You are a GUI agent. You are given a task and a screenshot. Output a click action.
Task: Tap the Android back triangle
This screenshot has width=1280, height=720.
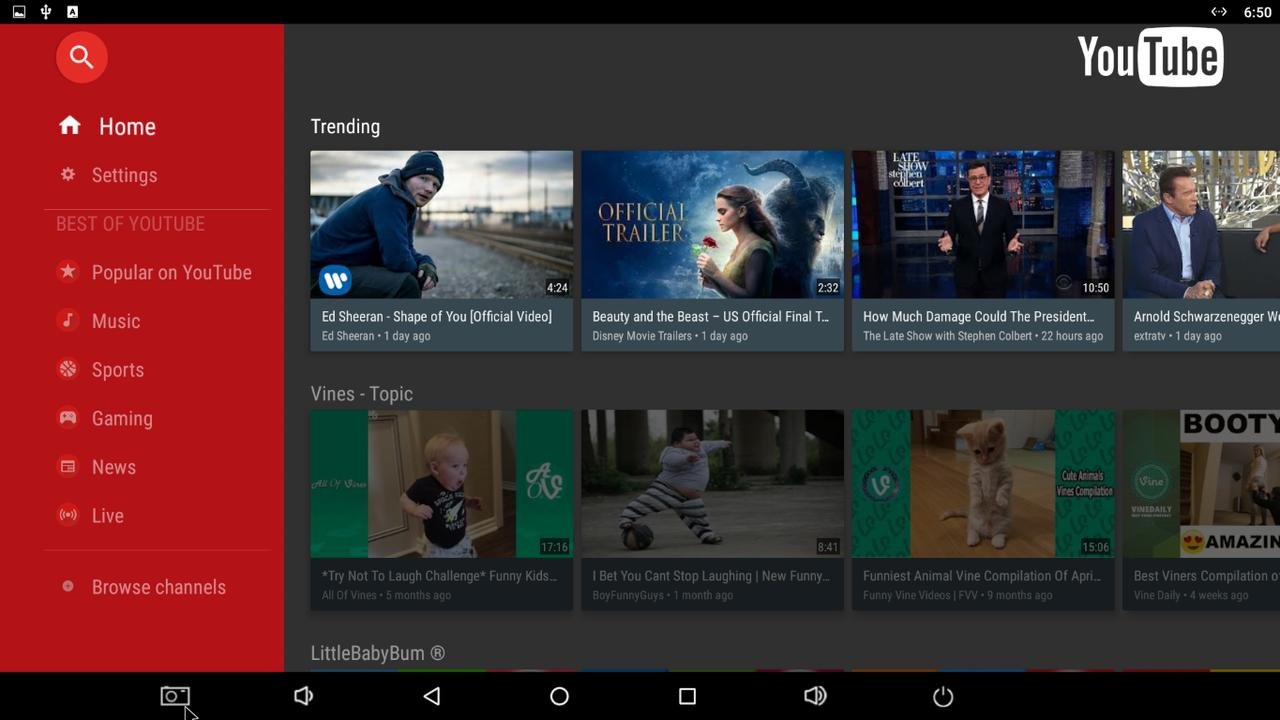[x=431, y=696]
